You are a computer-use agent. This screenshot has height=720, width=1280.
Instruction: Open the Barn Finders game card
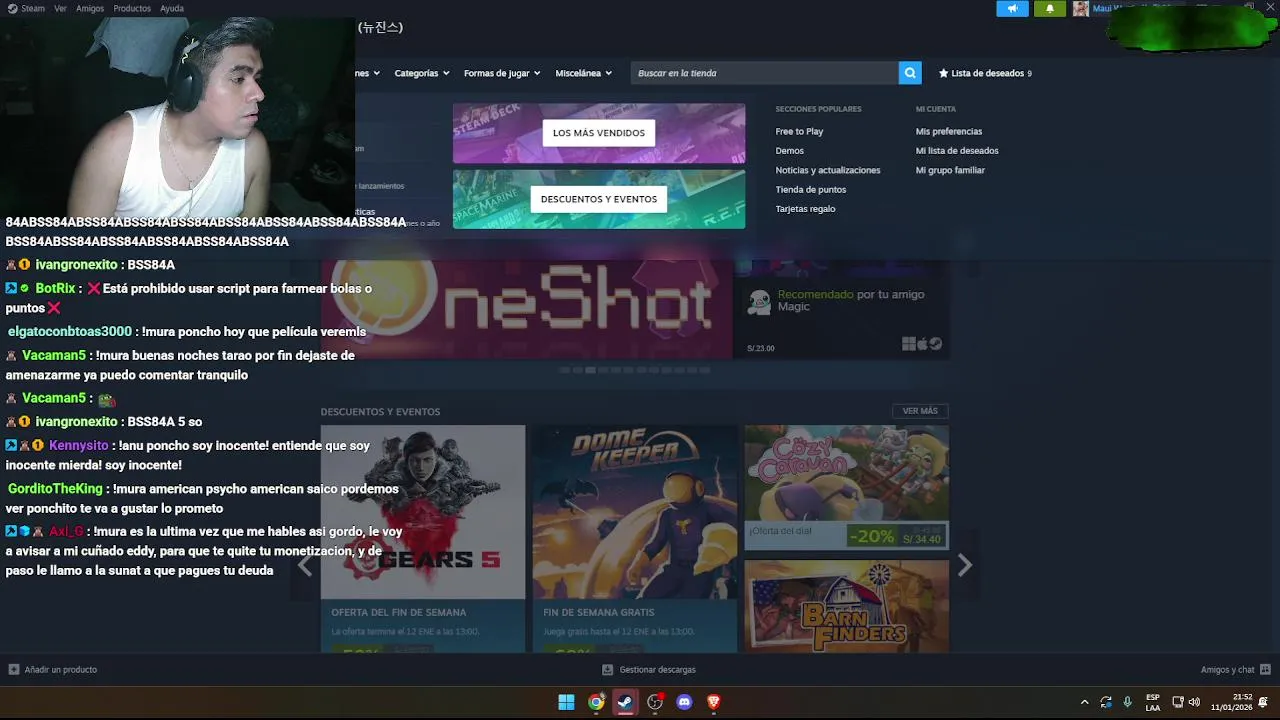coord(847,606)
